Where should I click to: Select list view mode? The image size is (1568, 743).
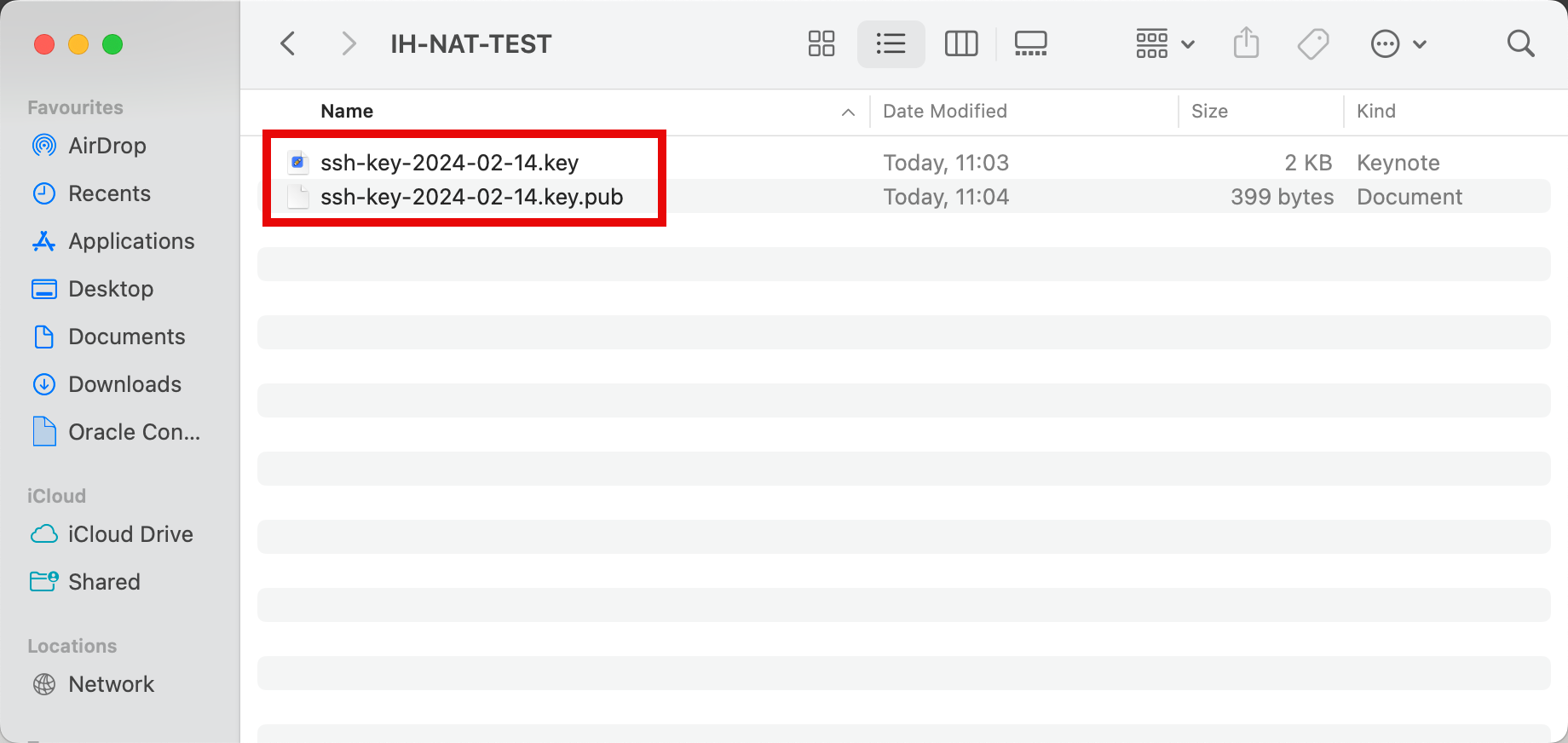(891, 43)
